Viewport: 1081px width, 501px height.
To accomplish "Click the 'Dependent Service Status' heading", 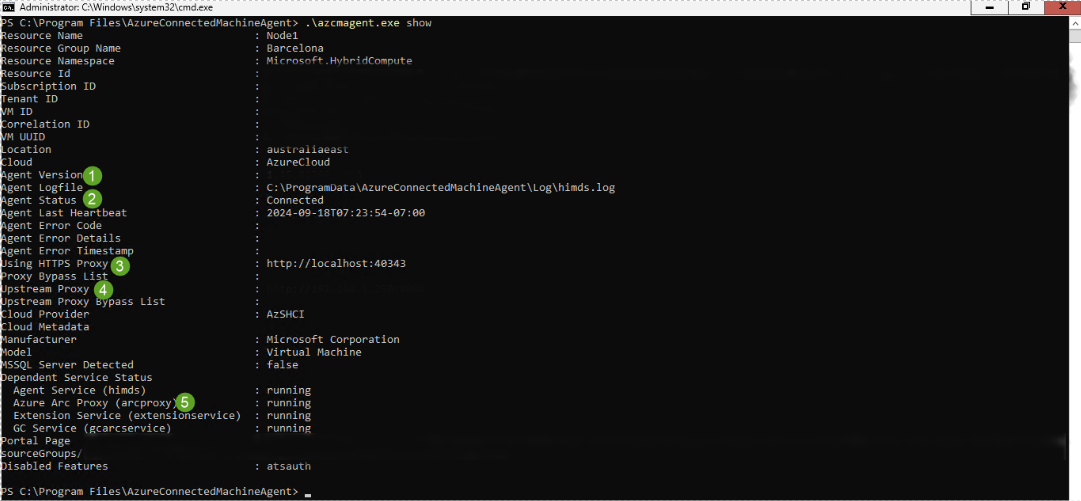I will click(77, 378).
